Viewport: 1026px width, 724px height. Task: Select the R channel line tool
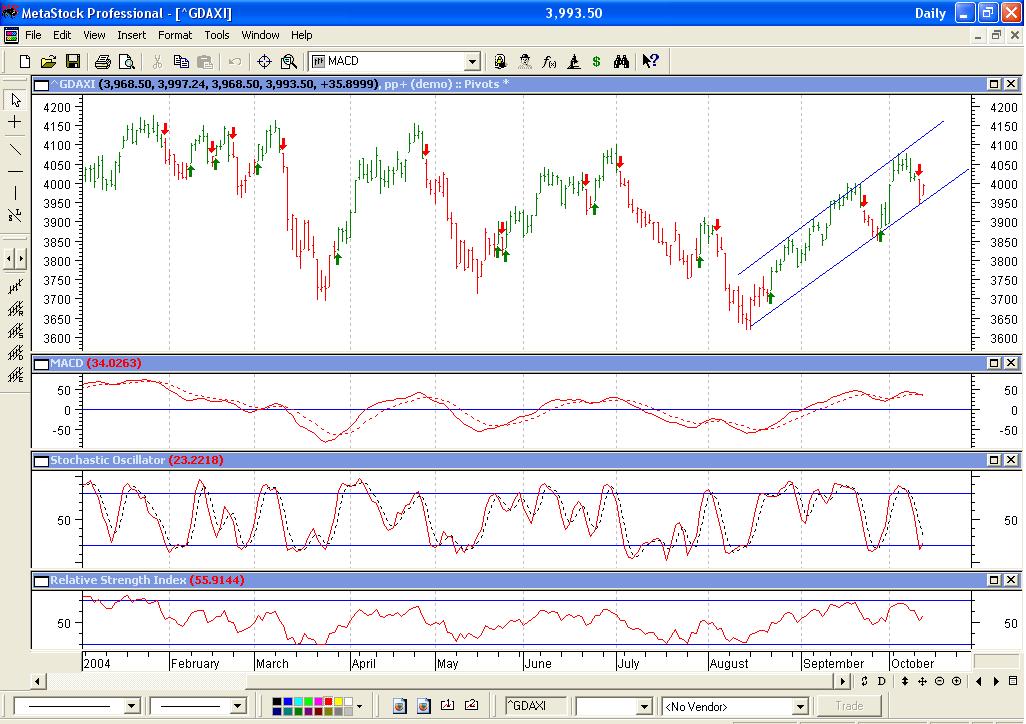(x=16, y=308)
